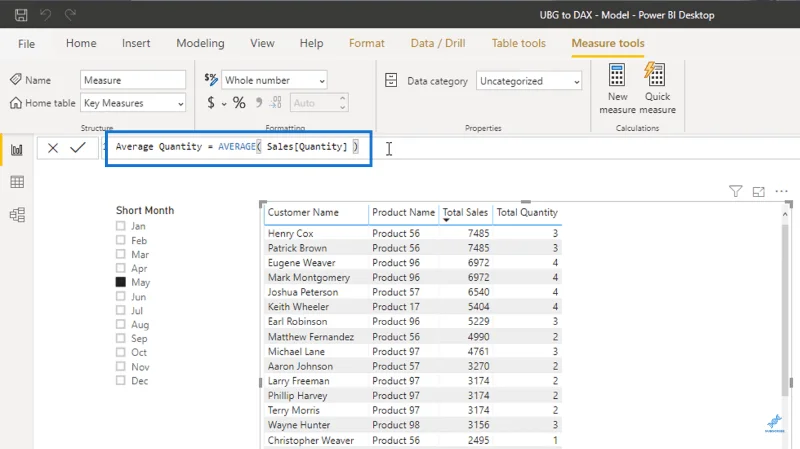Screen dimensions: 800x449
Task: Click the Redo arrow icon
Action: coord(70,15)
